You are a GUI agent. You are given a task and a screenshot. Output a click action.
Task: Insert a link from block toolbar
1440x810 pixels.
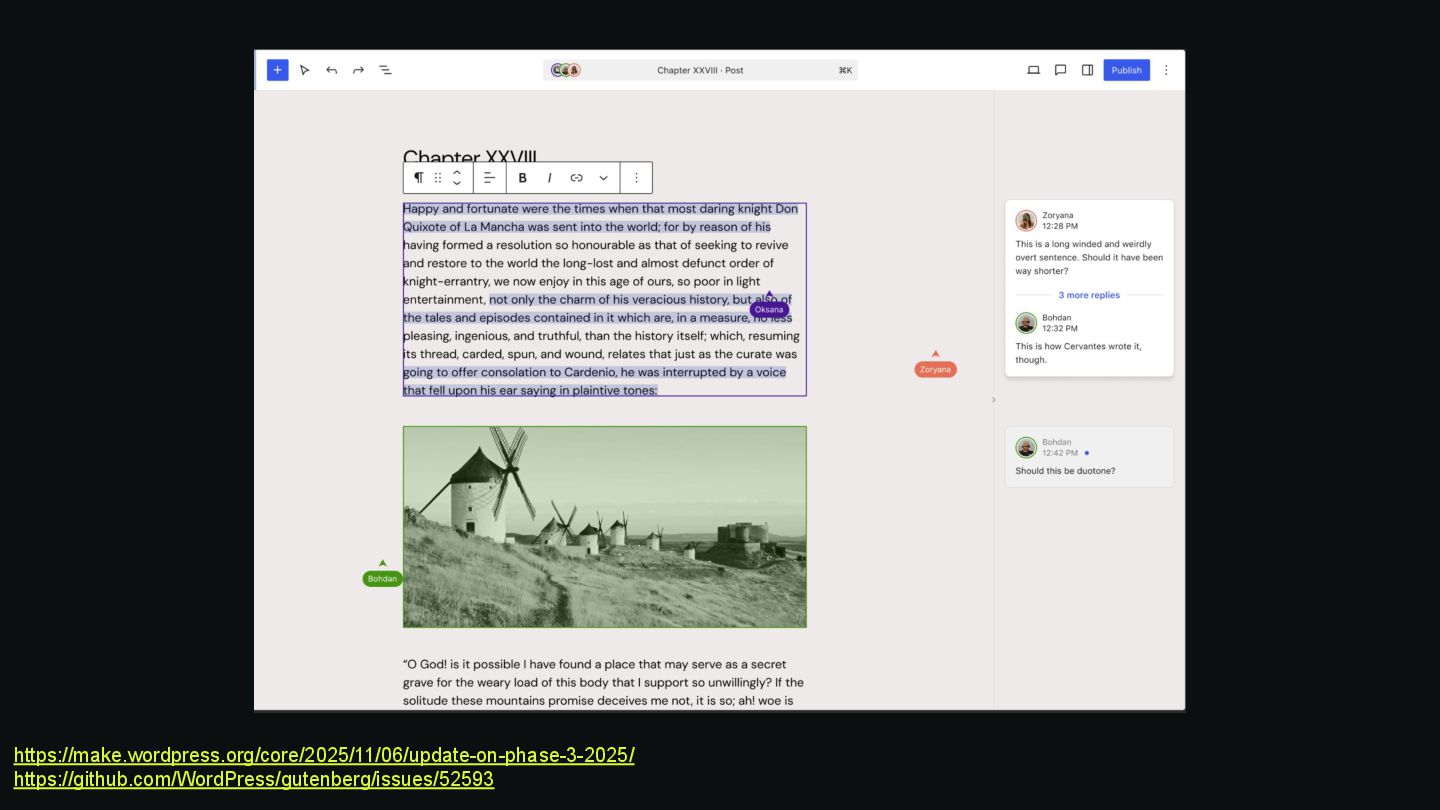click(577, 178)
